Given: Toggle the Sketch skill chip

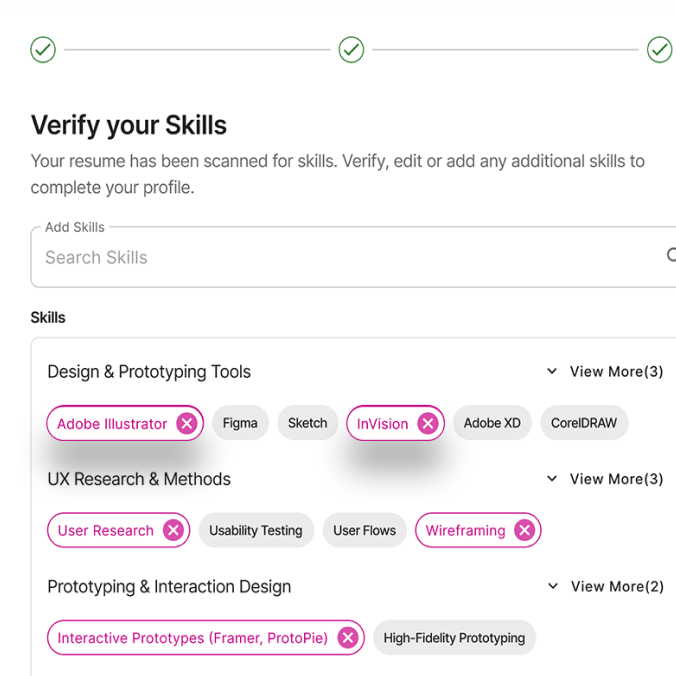Looking at the screenshot, I should click(x=307, y=423).
